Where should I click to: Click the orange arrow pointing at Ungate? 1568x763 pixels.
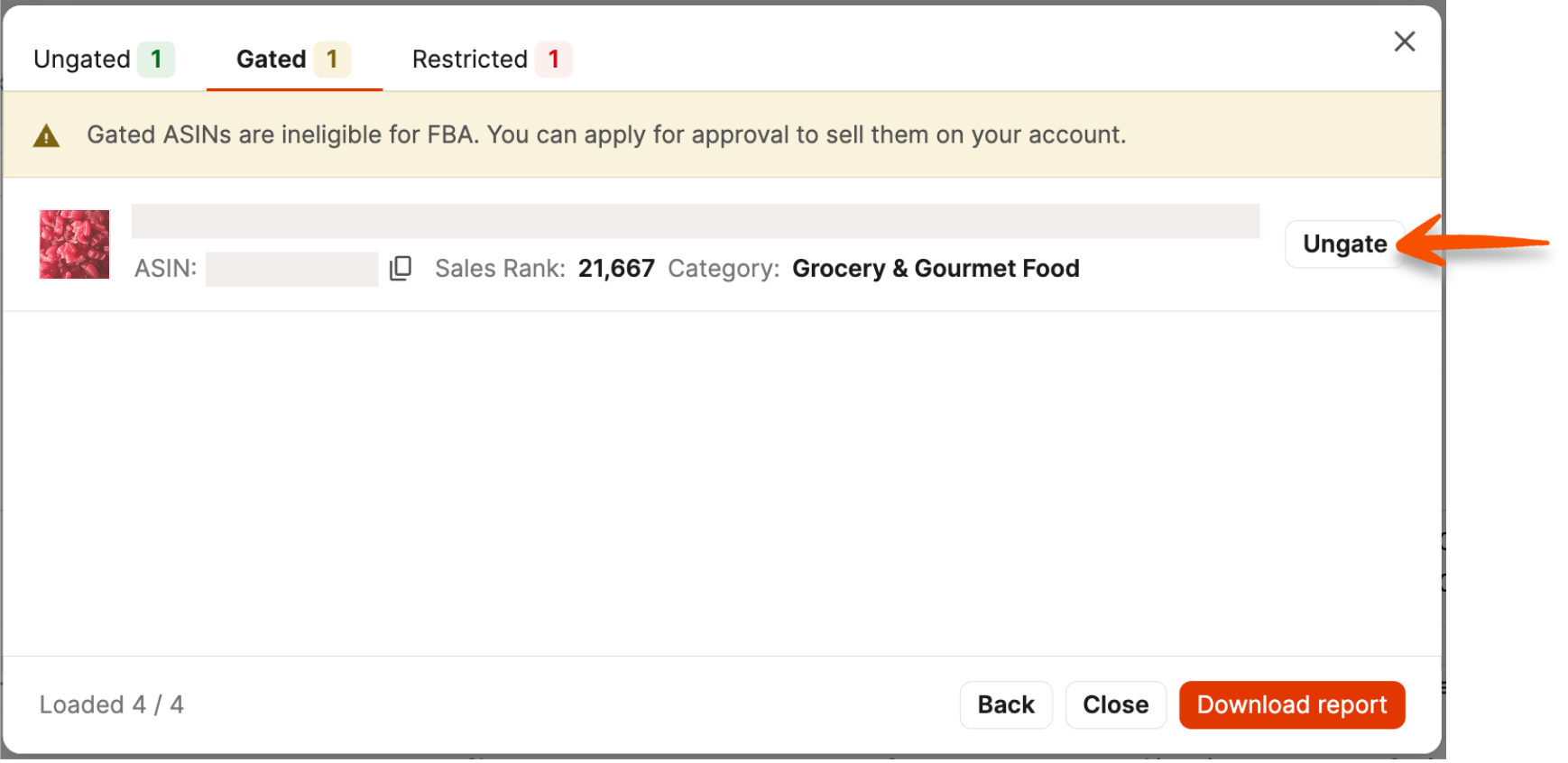tap(1472, 242)
